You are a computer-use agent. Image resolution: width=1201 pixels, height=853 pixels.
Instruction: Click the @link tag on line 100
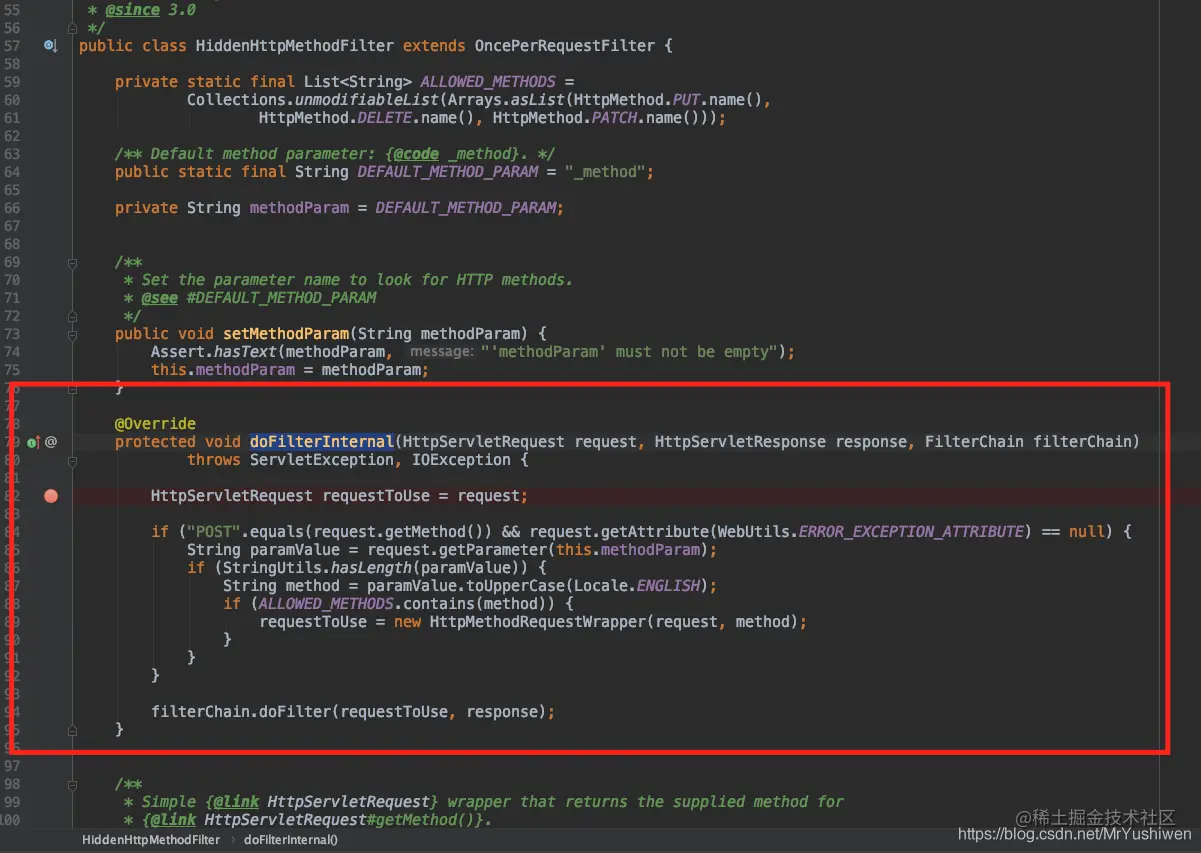(173, 820)
